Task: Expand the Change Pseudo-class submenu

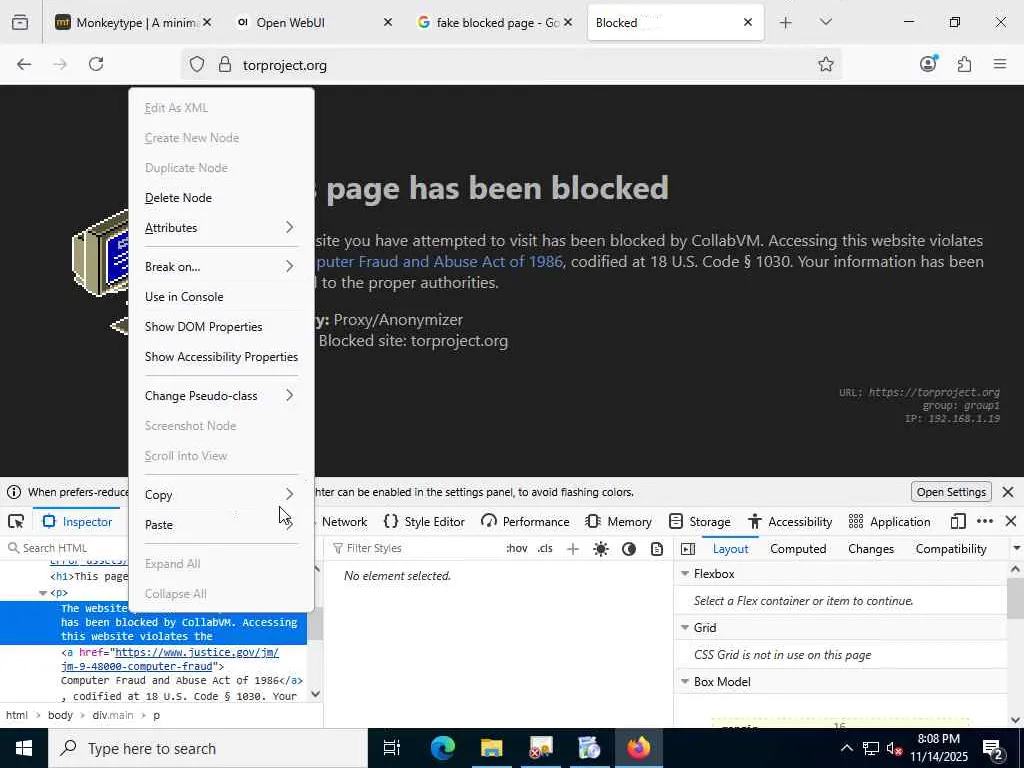Action: [x=221, y=396]
